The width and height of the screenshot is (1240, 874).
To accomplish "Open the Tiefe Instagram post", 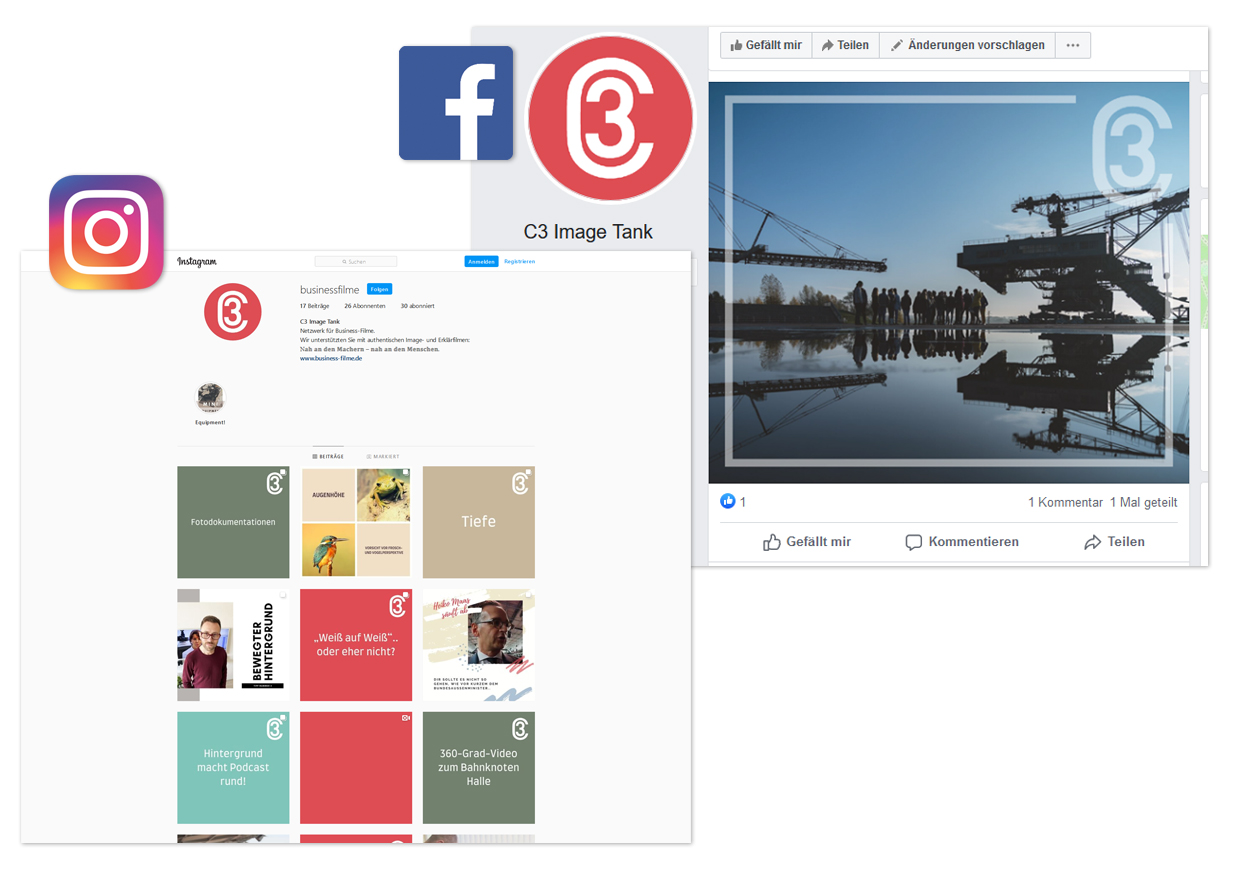I will click(x=479, y=522).
